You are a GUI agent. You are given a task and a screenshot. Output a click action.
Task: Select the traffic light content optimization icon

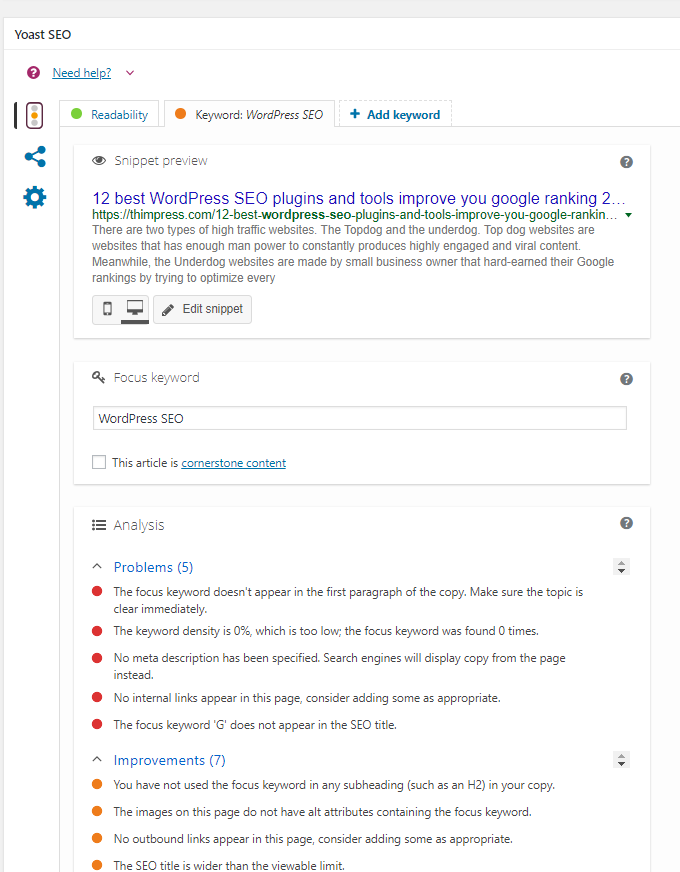[34, 116]
